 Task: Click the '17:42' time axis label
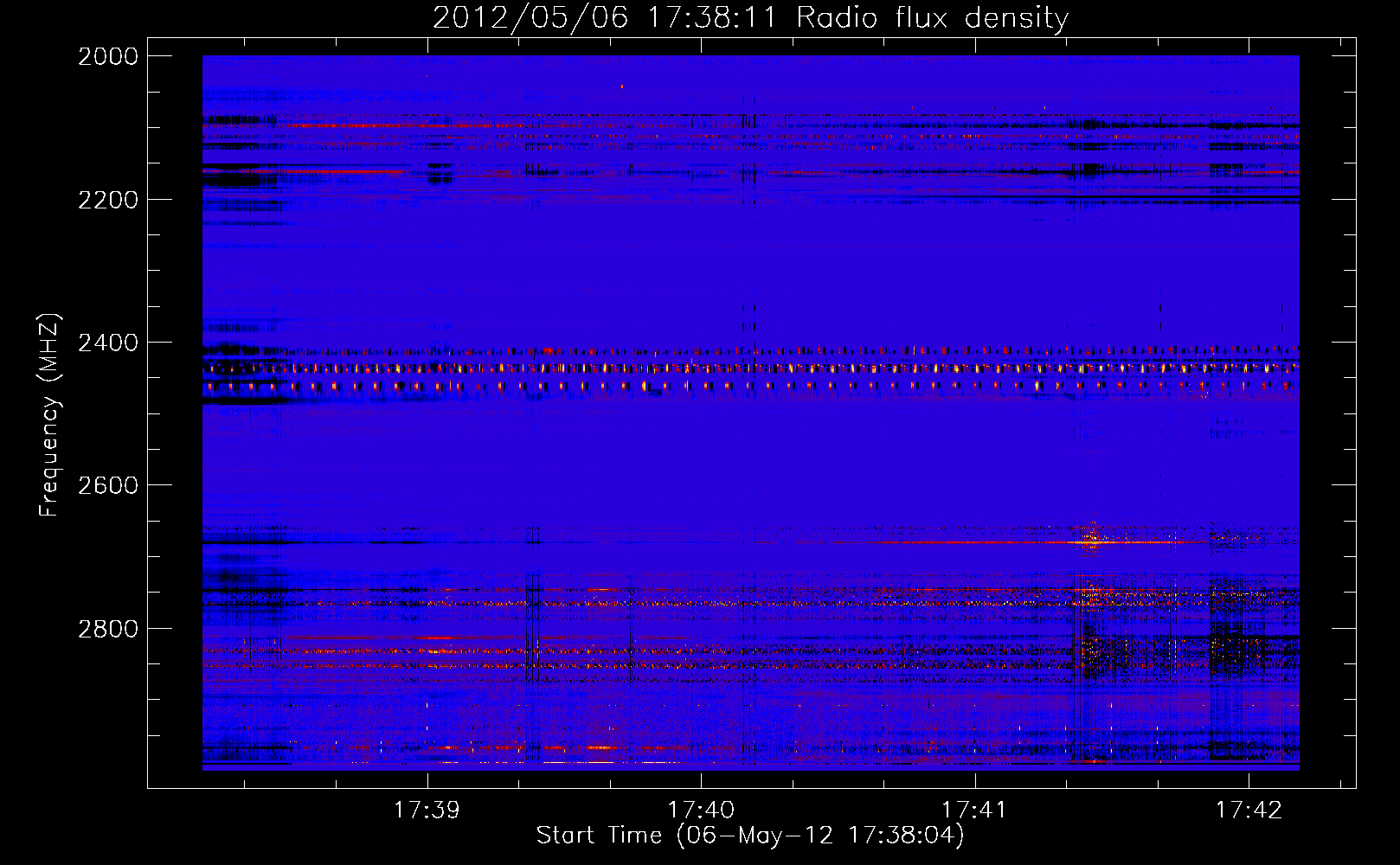[x=1249, y=810]
